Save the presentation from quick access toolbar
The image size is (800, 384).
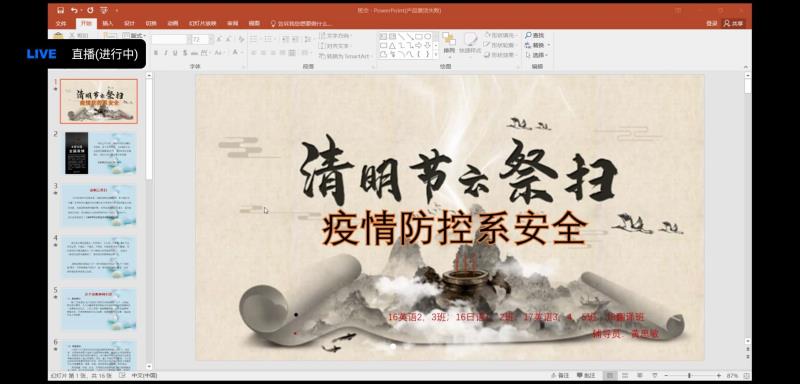(x=60, y=10)
